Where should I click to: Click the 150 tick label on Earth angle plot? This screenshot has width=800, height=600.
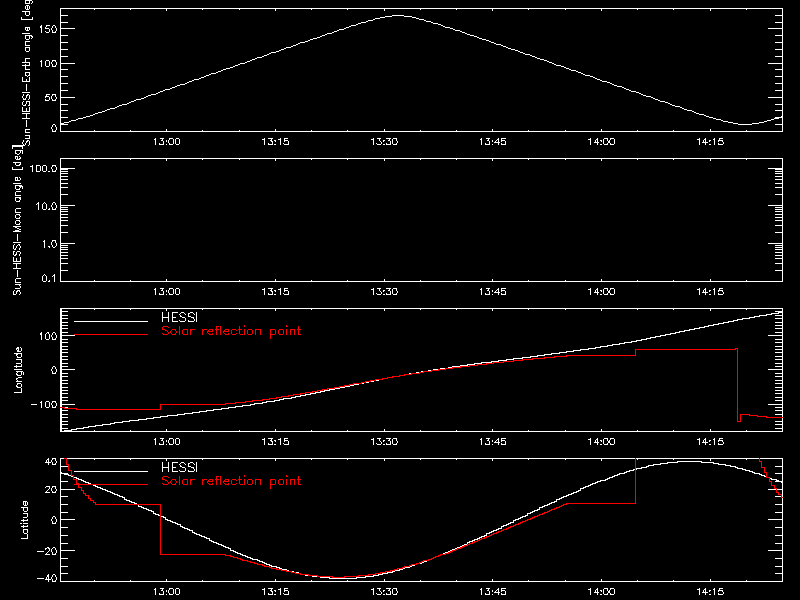(48, 29)
